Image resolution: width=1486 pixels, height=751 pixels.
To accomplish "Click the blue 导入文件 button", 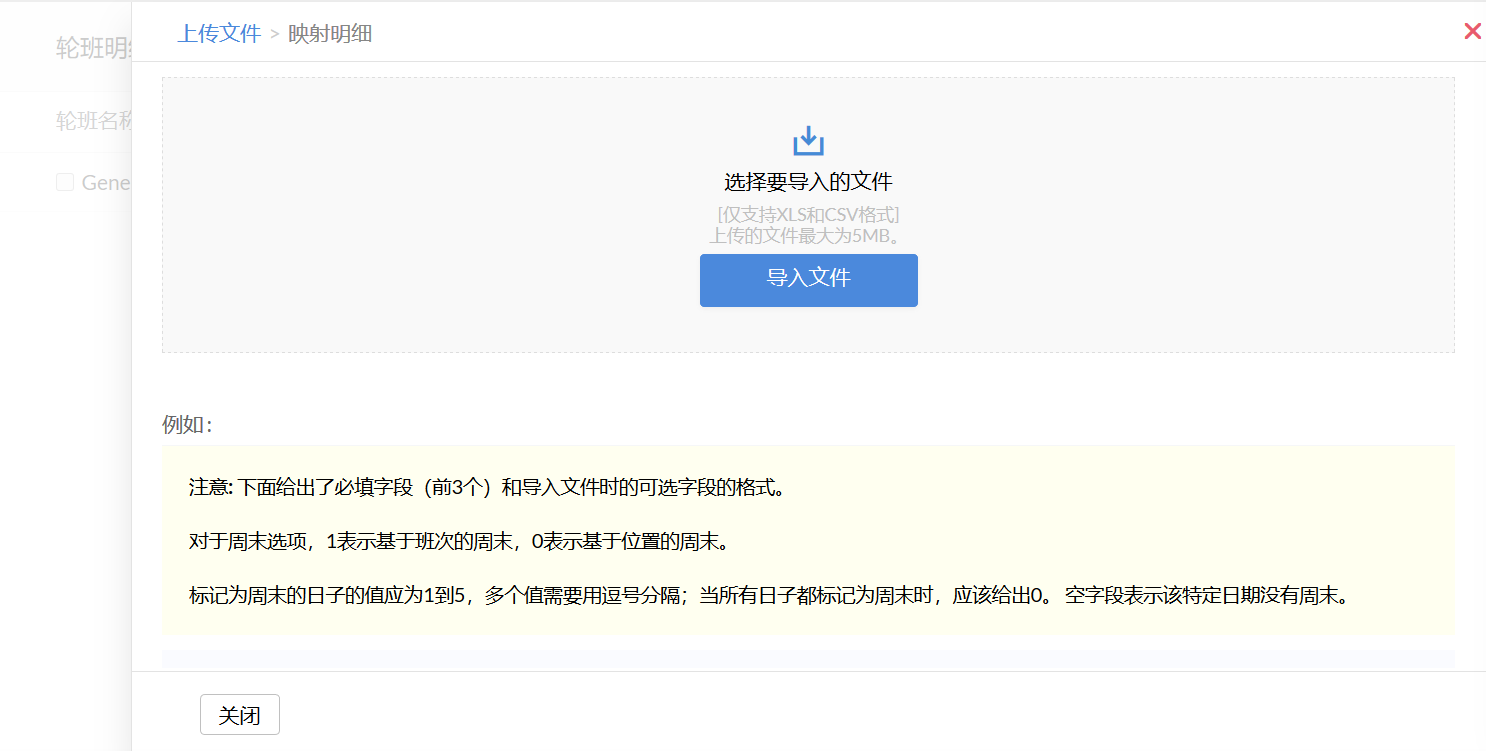I will click(x=808, y=280).
